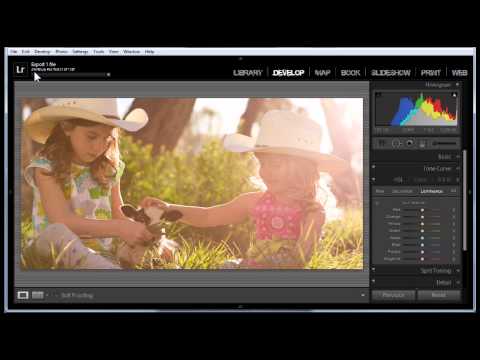480x360 pixels.
Task: Expand the Tone Curve panel triangle
Action: [x=458, y=169]
